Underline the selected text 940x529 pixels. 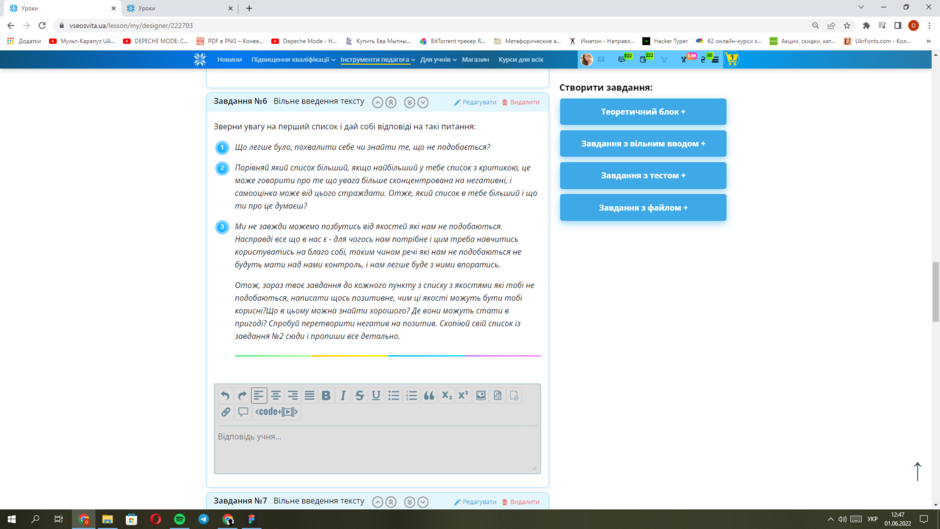[x=376, y=395]
